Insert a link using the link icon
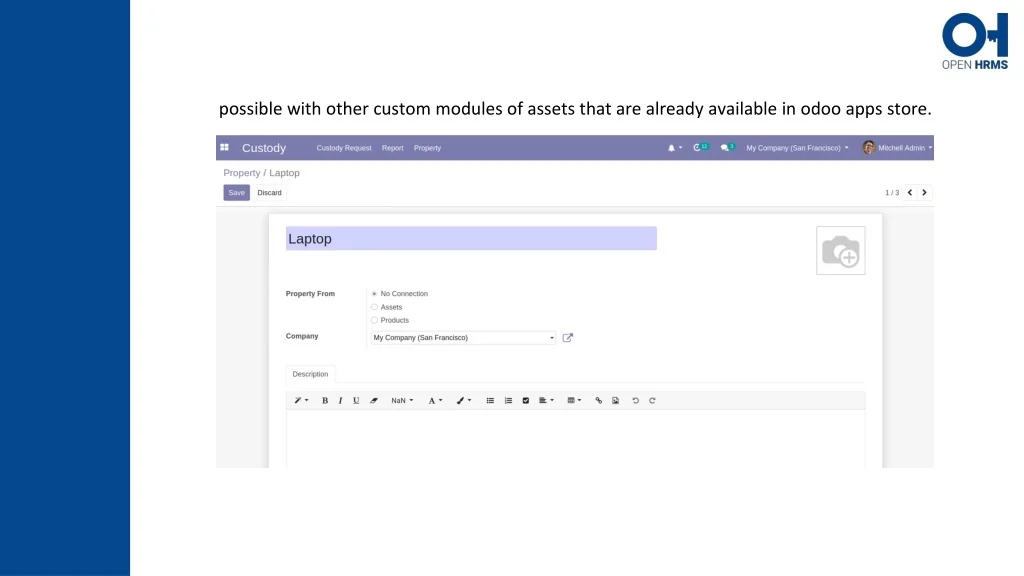The image size is (1024, 576). 599,400
